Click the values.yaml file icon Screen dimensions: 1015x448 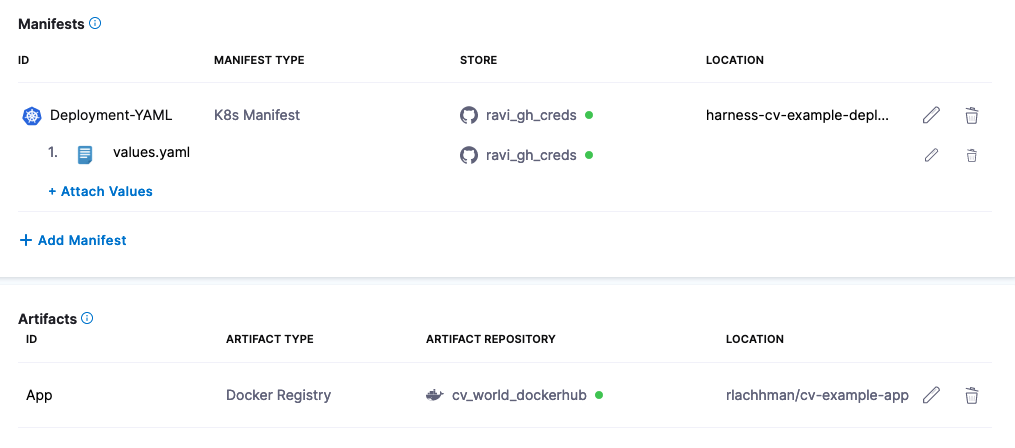86,154
